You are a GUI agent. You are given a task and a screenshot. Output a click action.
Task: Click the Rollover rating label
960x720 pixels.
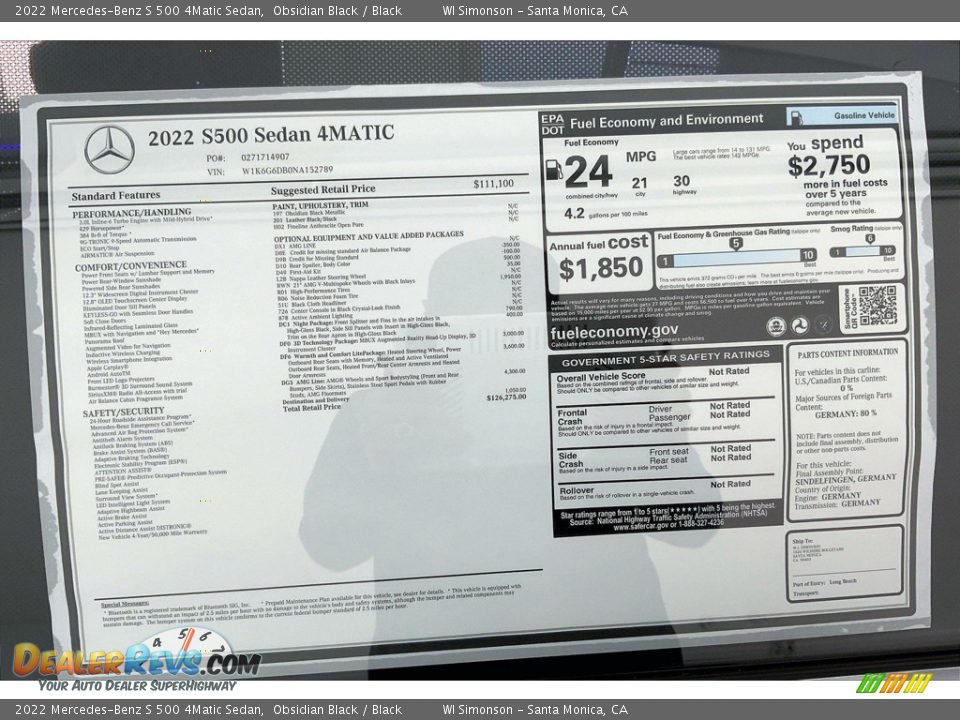coord(576,490)
